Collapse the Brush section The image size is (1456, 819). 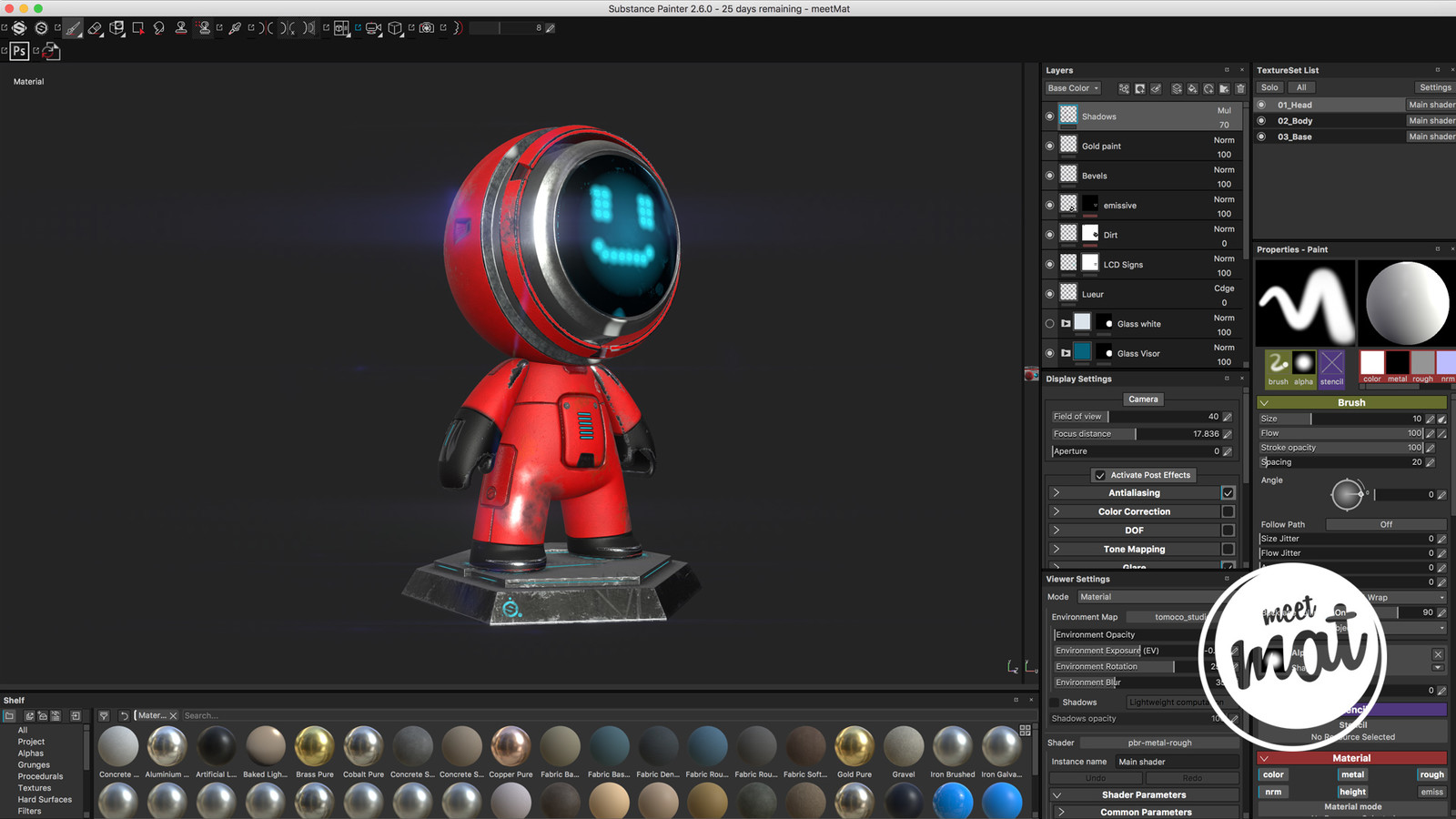(1264, 402)
